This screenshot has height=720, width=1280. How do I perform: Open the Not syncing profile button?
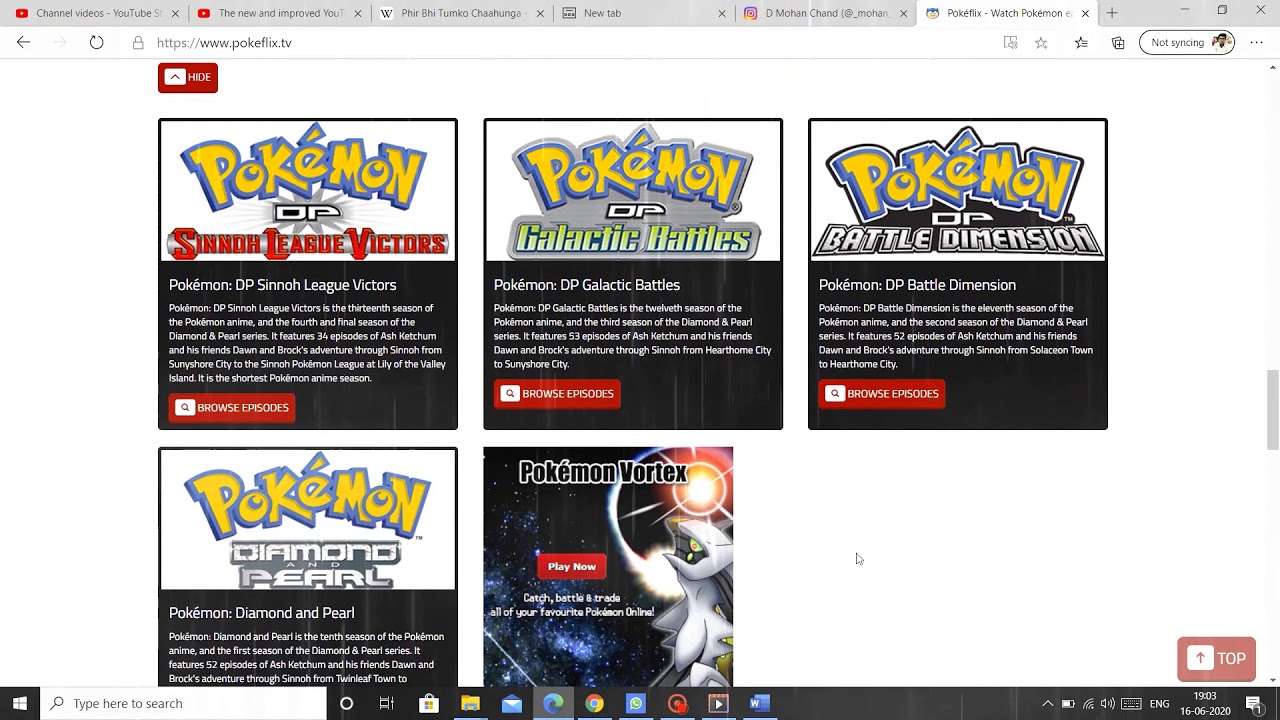pos(1188,43)
